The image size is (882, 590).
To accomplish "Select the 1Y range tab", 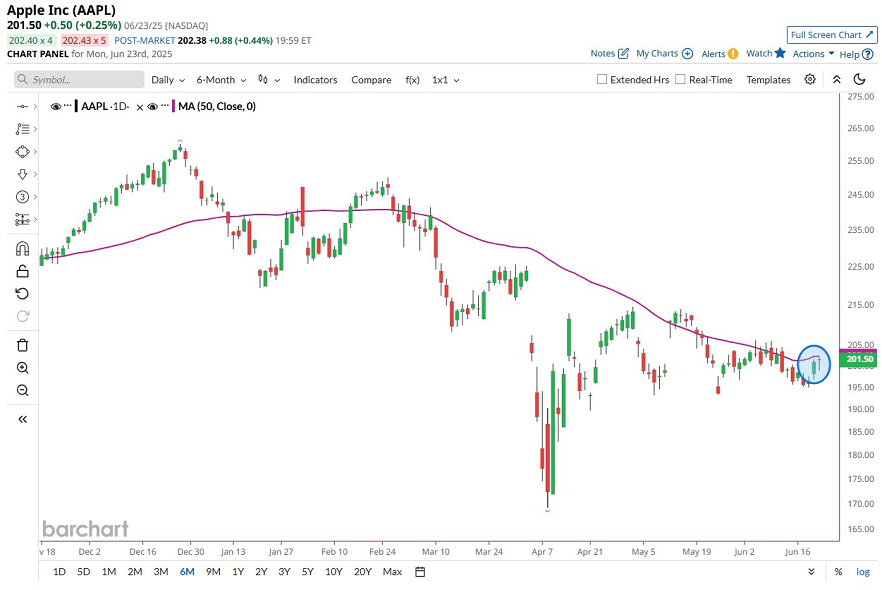I will (x=237, y=572).
